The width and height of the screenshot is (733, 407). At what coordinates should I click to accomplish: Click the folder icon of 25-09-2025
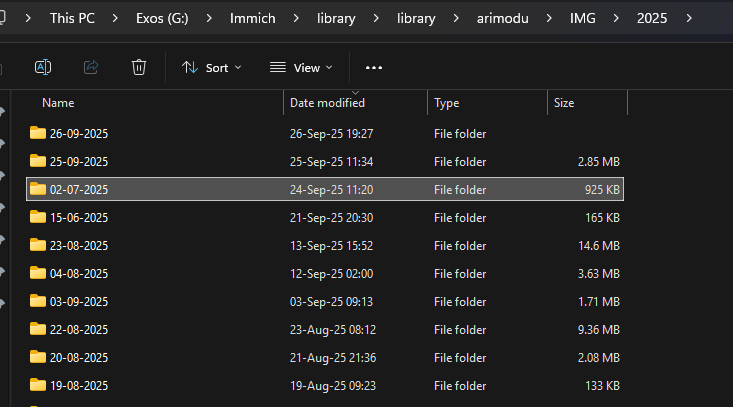(38, 161)
